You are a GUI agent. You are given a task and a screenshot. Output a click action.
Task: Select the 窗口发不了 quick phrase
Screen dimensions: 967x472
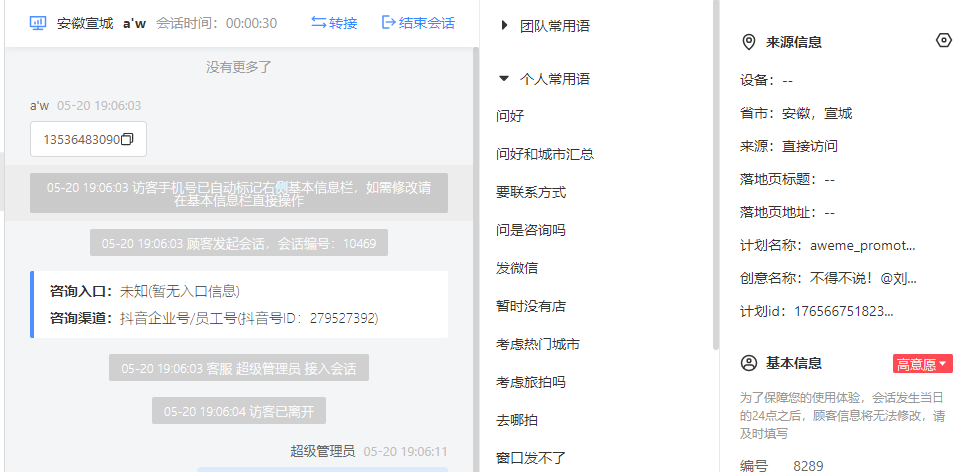pyautogui.click(x=531, y=458)
